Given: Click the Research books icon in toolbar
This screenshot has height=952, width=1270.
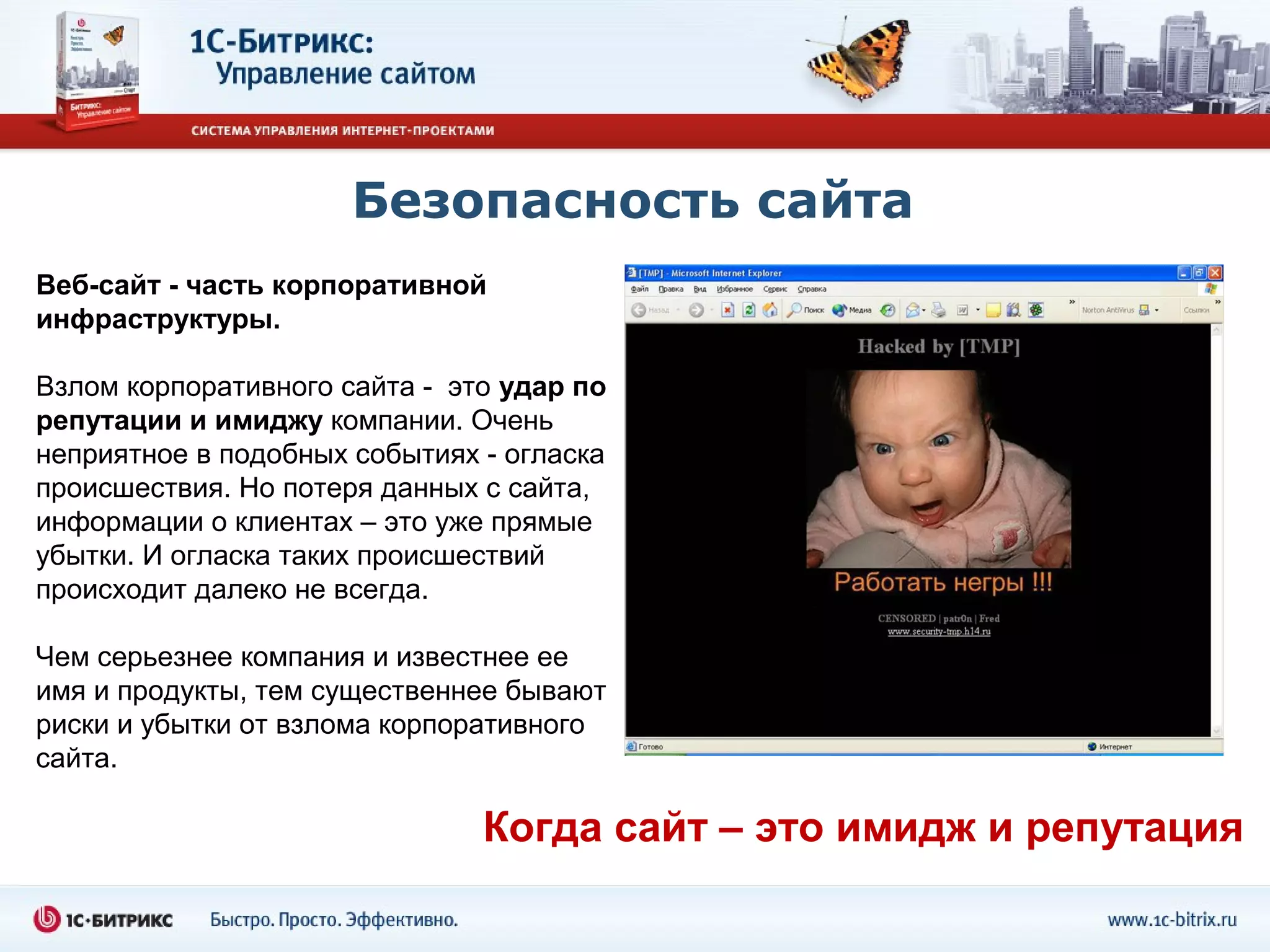Looking at the screenshot, I should pos(1014,310).
